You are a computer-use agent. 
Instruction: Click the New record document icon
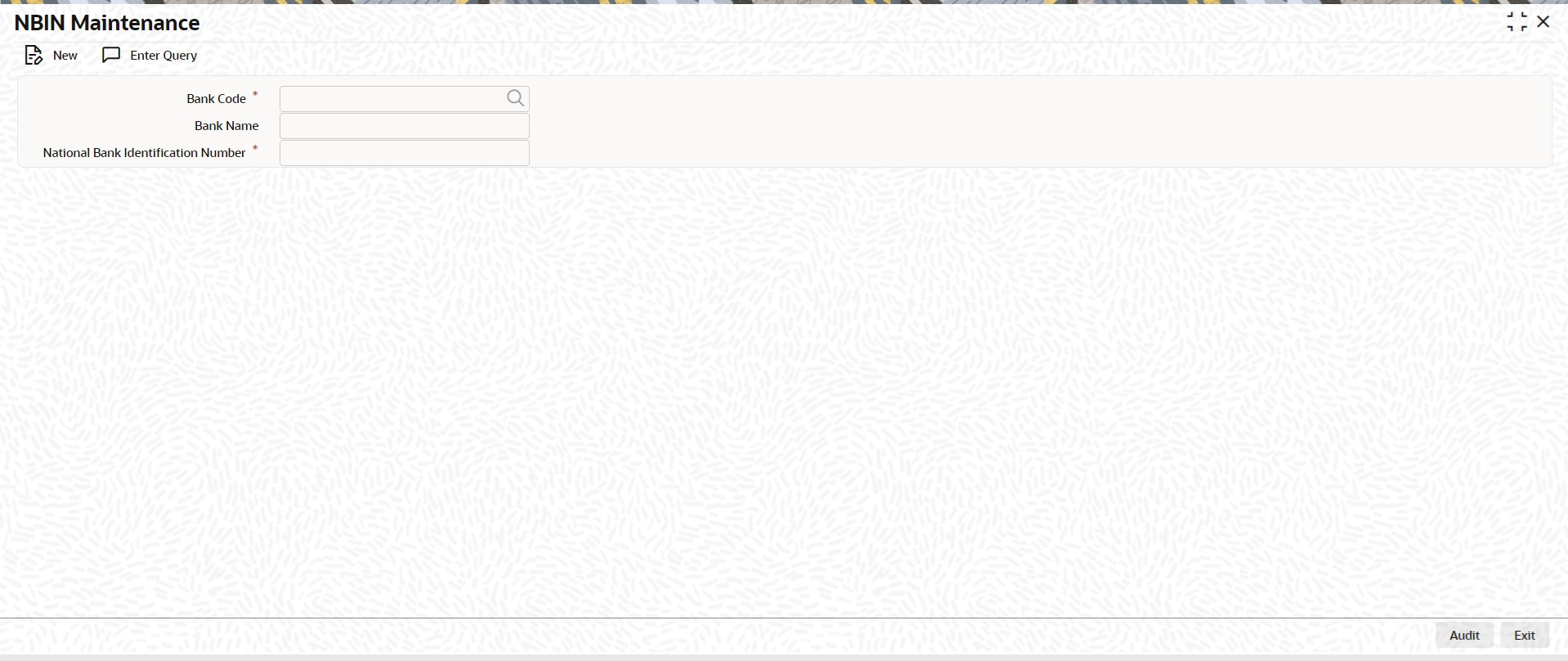click(34, 56)
